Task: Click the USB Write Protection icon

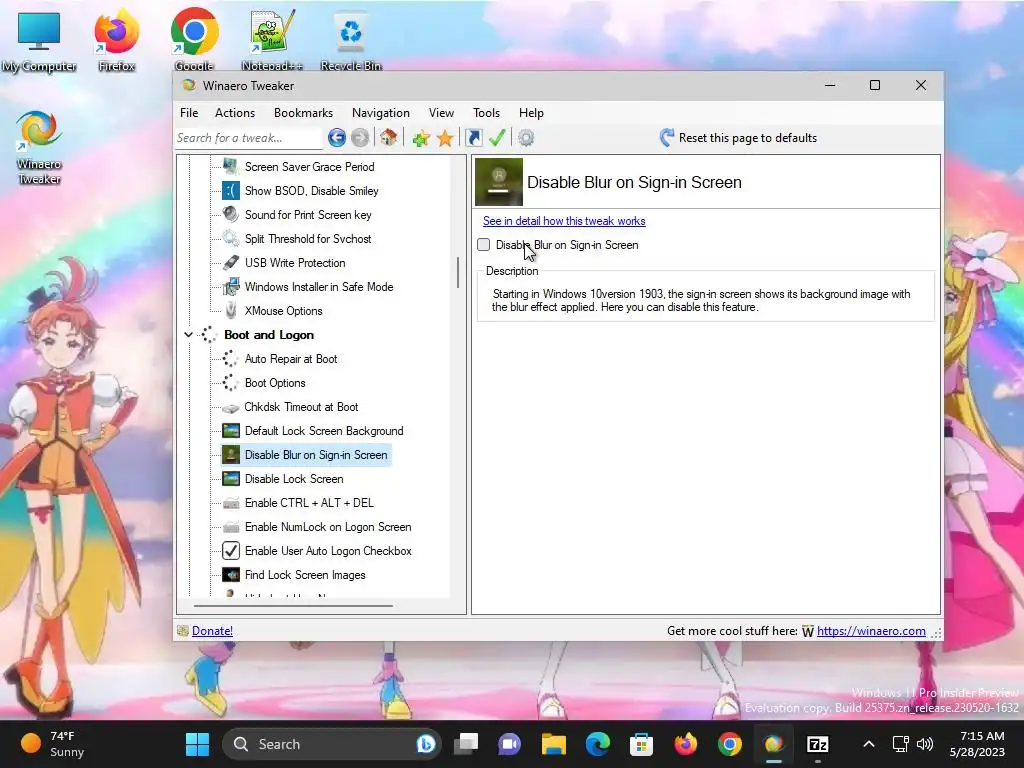Action: 231,263
